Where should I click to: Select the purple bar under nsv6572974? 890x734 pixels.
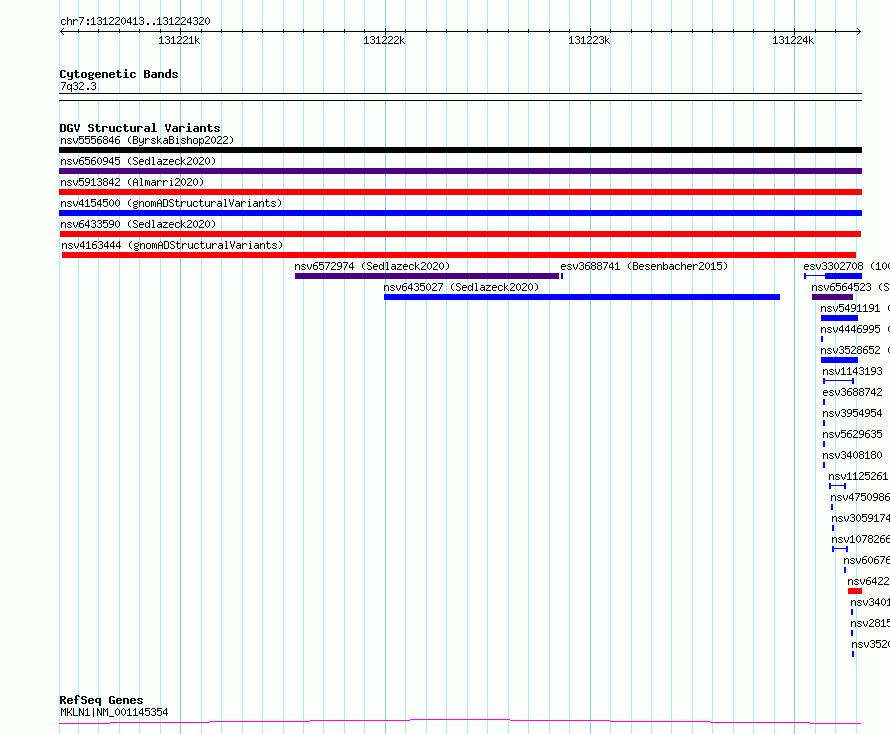(x=427, y=276)
